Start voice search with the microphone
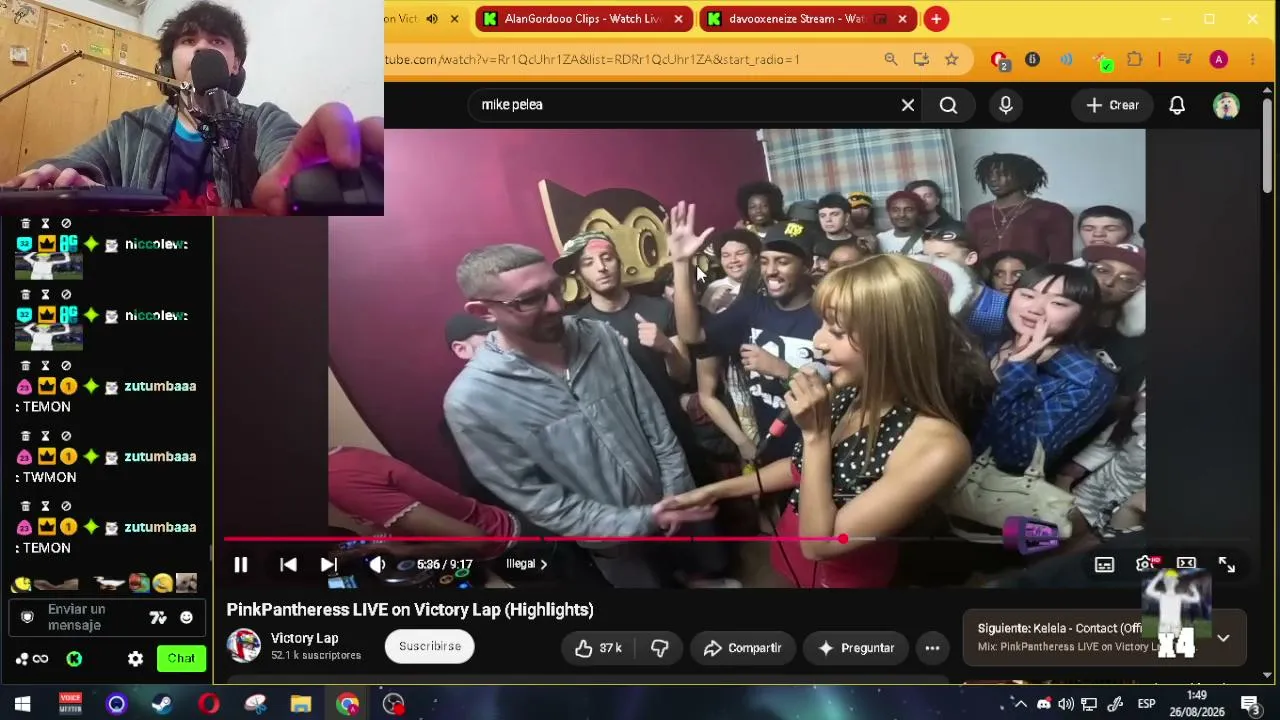Viewport: 1280px width, 720px height. [x=1006, y=105]
